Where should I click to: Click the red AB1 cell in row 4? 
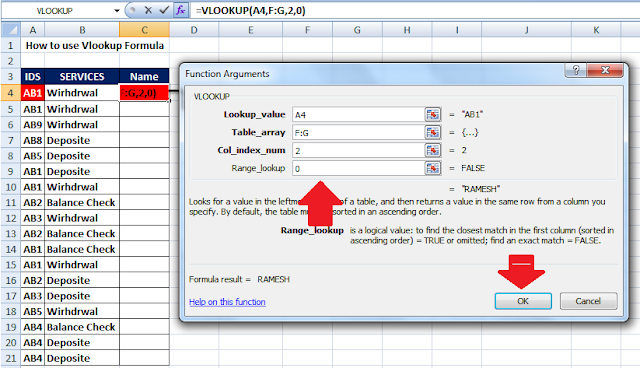coord(33,93)
